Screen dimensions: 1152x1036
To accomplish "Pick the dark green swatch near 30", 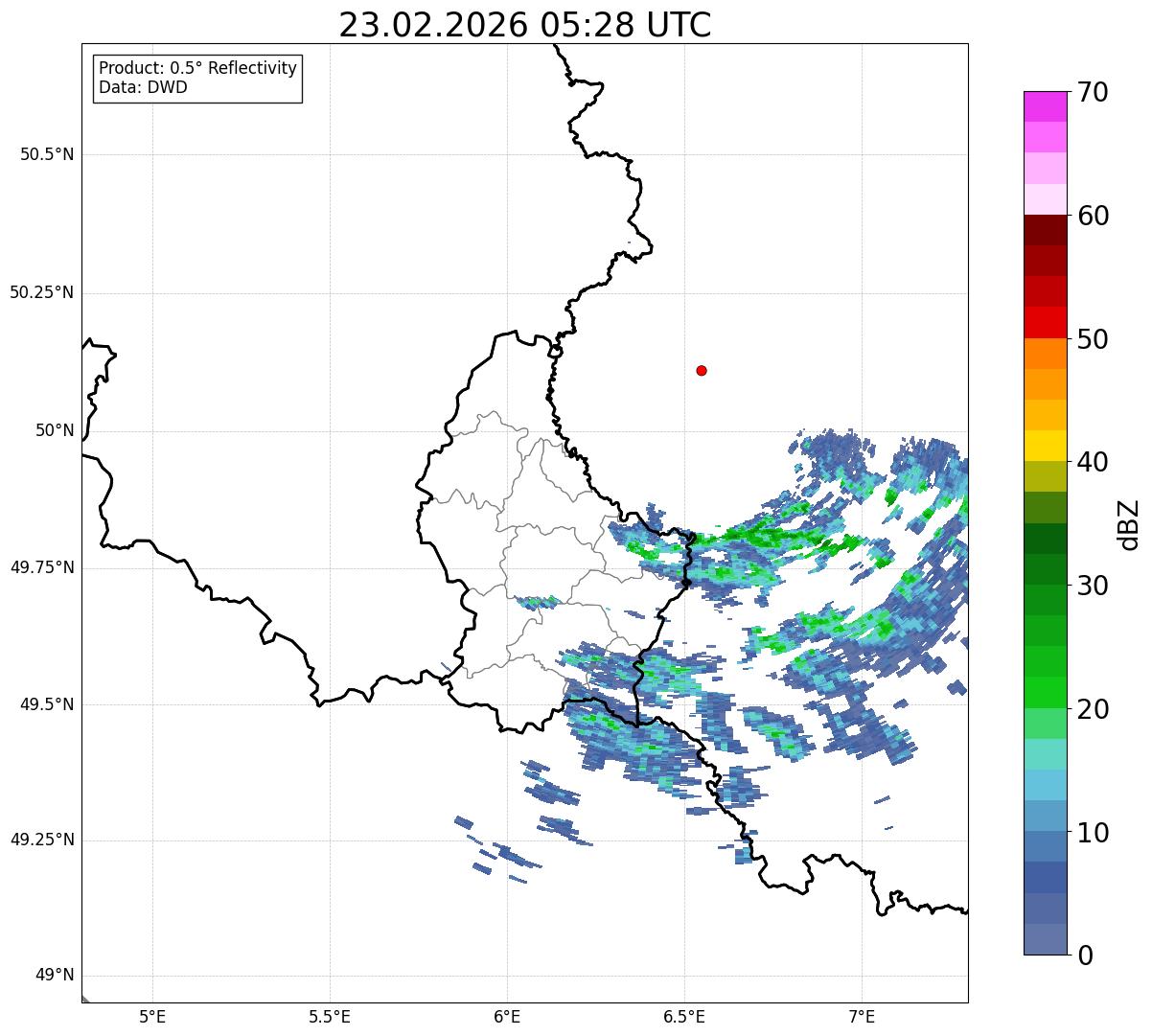I will 1045,569.
